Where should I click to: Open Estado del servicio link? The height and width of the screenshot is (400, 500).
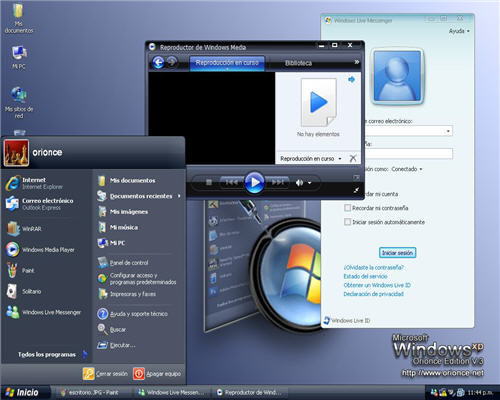click(365, 276)
